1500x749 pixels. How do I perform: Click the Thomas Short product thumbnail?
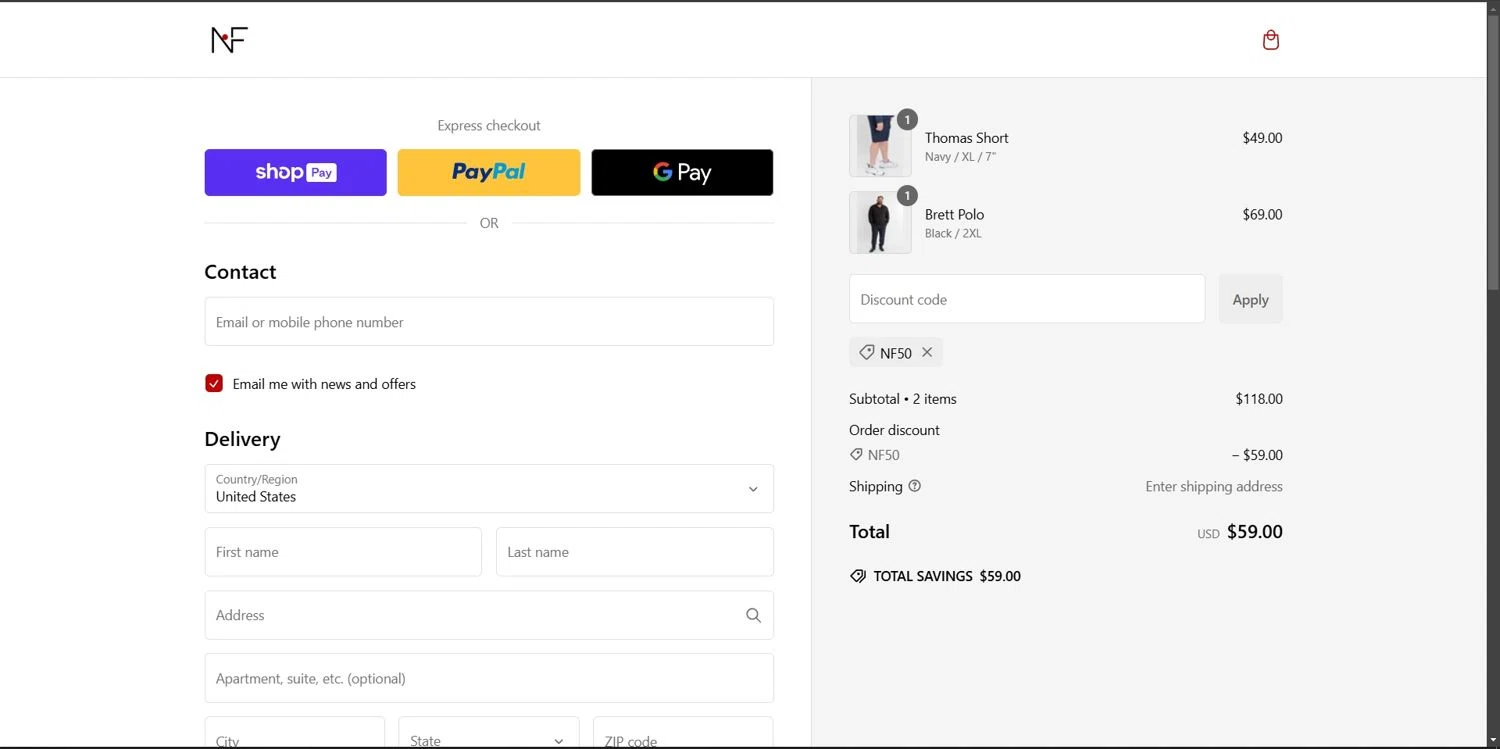coord(880,146)
